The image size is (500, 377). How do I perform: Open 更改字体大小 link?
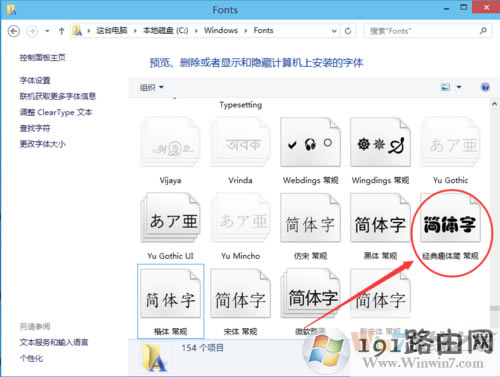[x=43, y=144]
